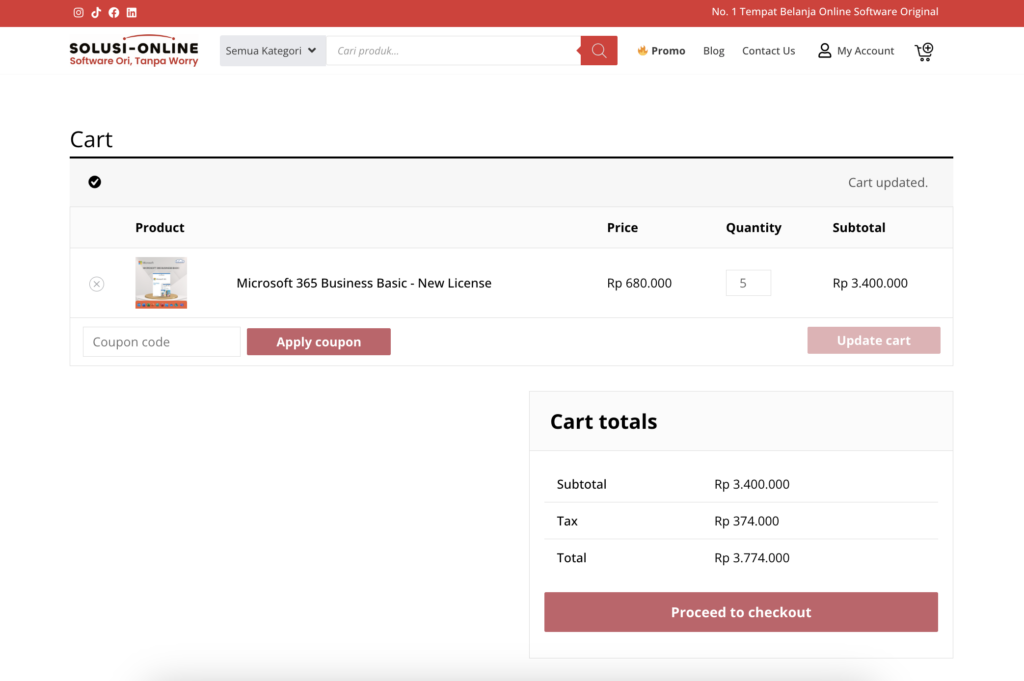Click the Subtotal column header in product table
The width and height of the screenshot is (1024, 681).
(859, 227)
